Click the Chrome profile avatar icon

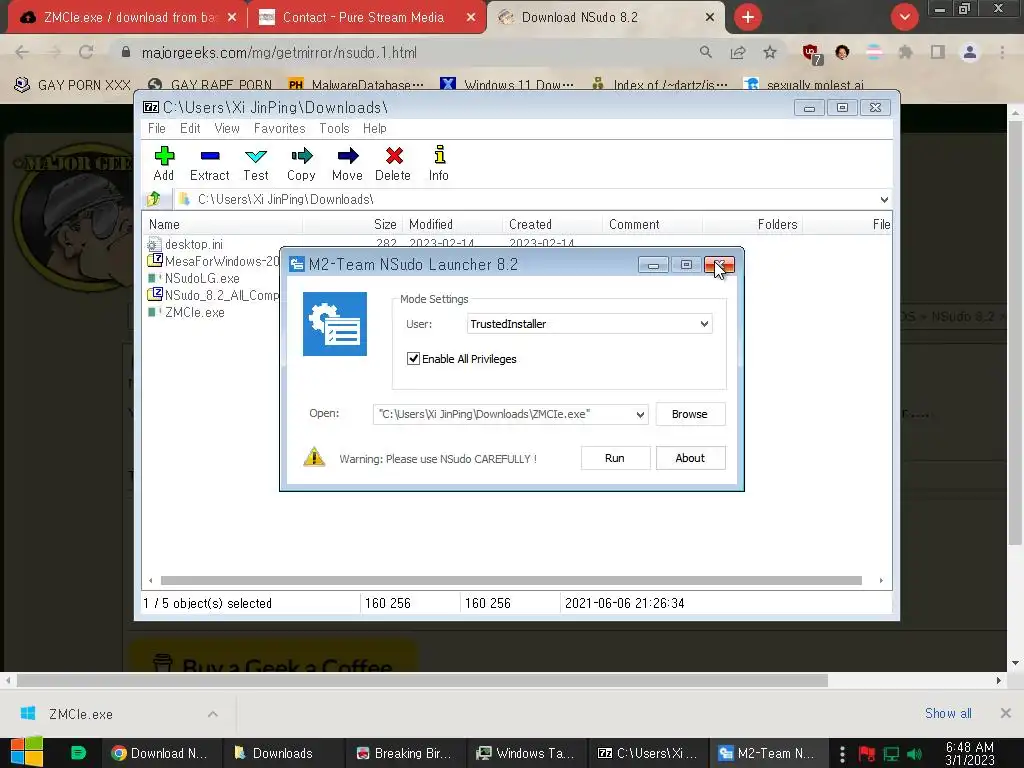(x=970, y=52)
